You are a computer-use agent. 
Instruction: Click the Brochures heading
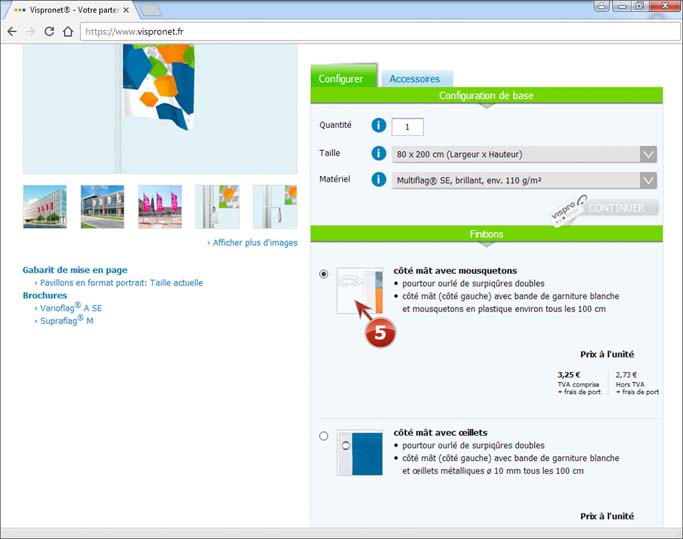pos(45,295)
